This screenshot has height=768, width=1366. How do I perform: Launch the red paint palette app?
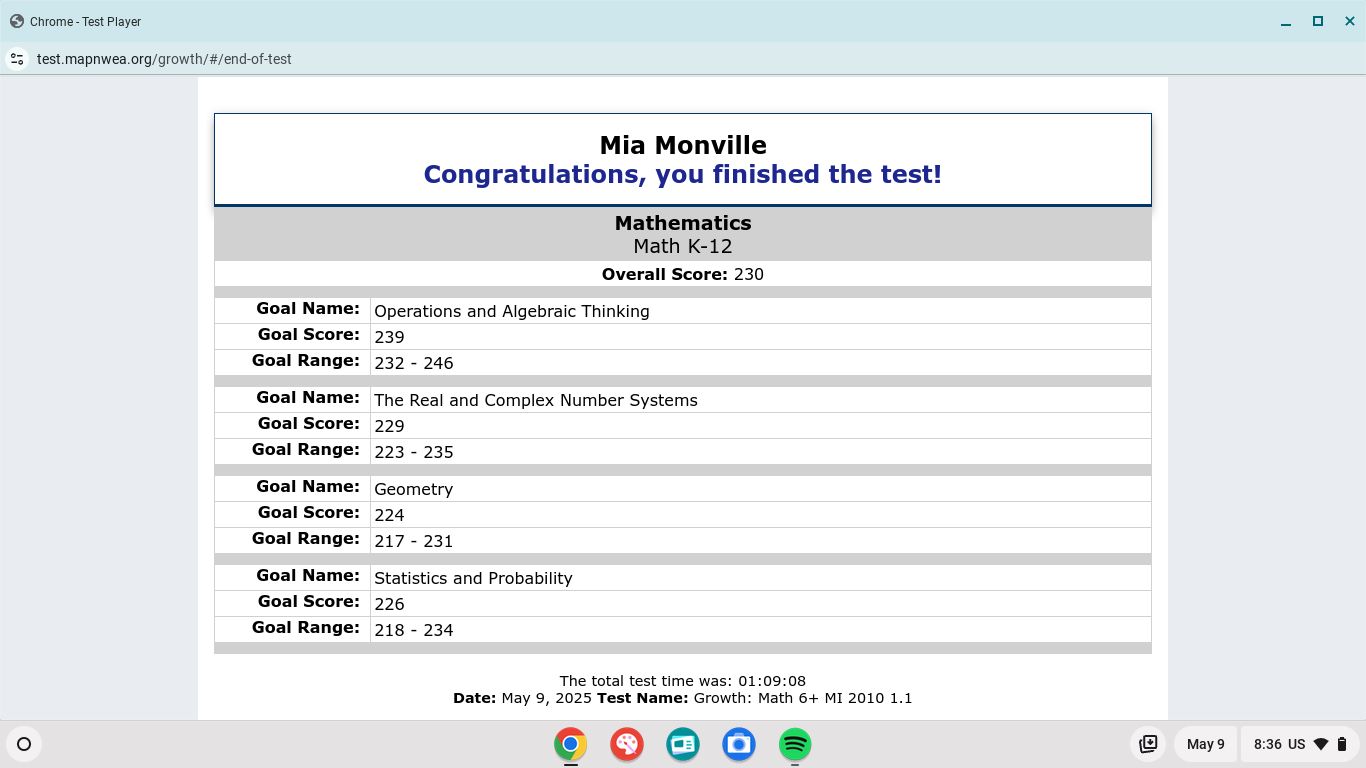pos(627,744)
